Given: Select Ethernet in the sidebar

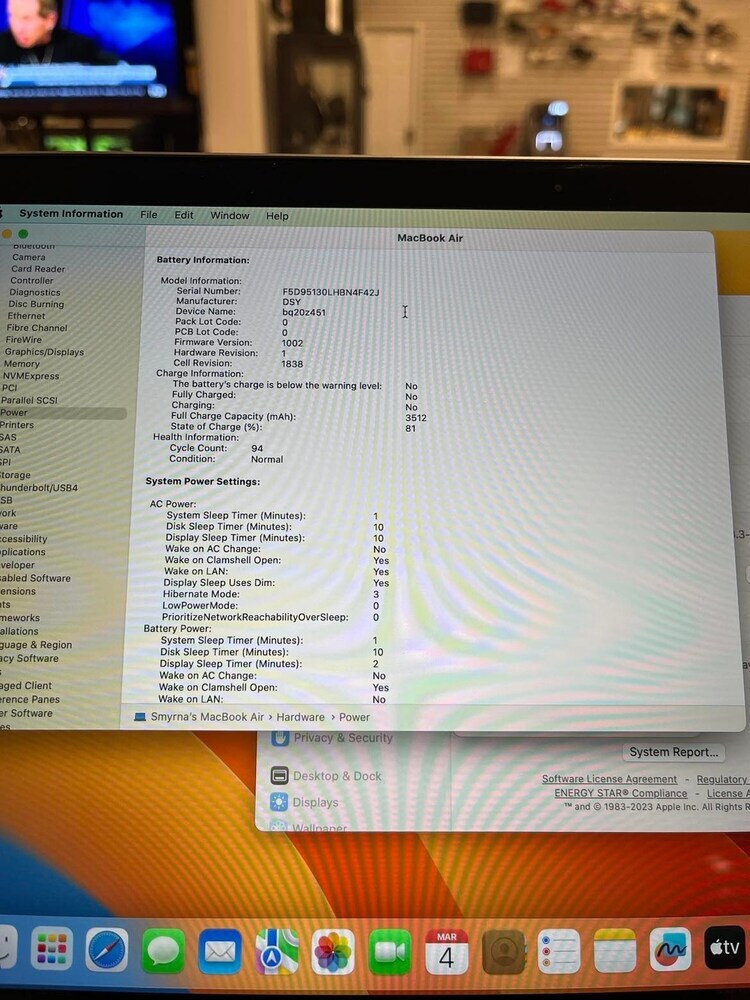Looking at the screenshot, I should tap(26, 316).
